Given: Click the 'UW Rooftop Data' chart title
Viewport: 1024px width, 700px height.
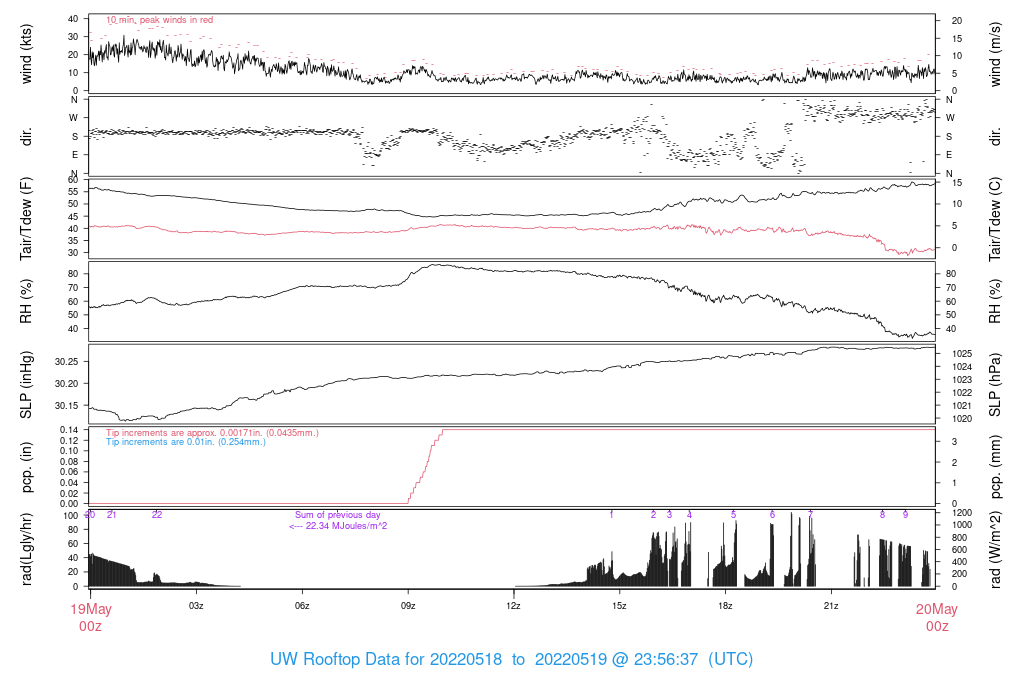Looking at the screenshot, I should (511, 660).
